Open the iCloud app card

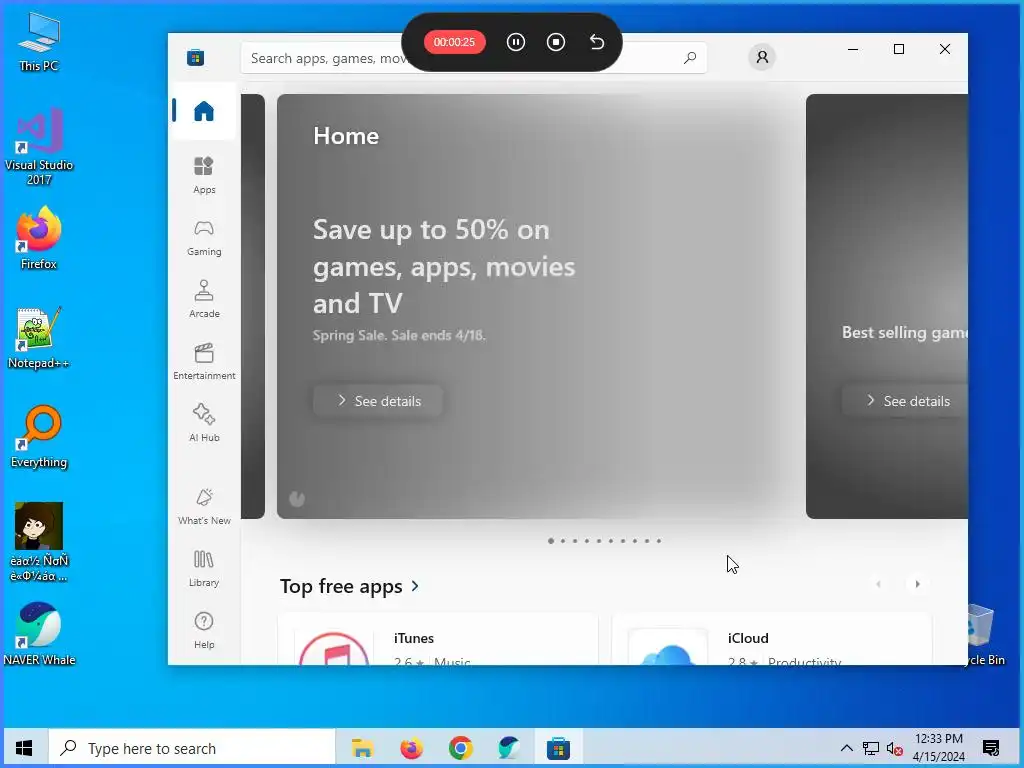pos(771,639)
